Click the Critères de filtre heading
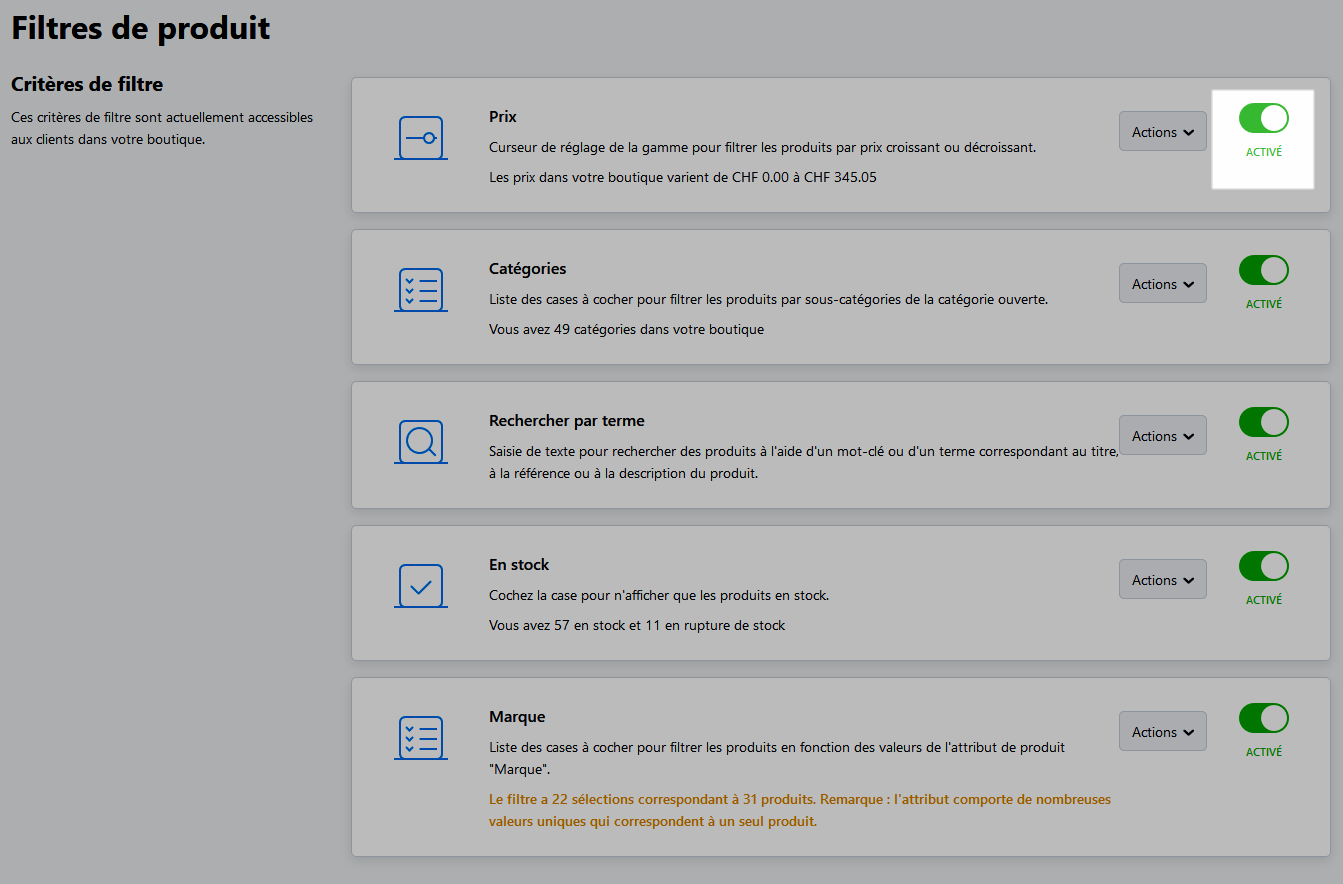The height and width of the screenshot is (884, 1343). coord(87,85)
